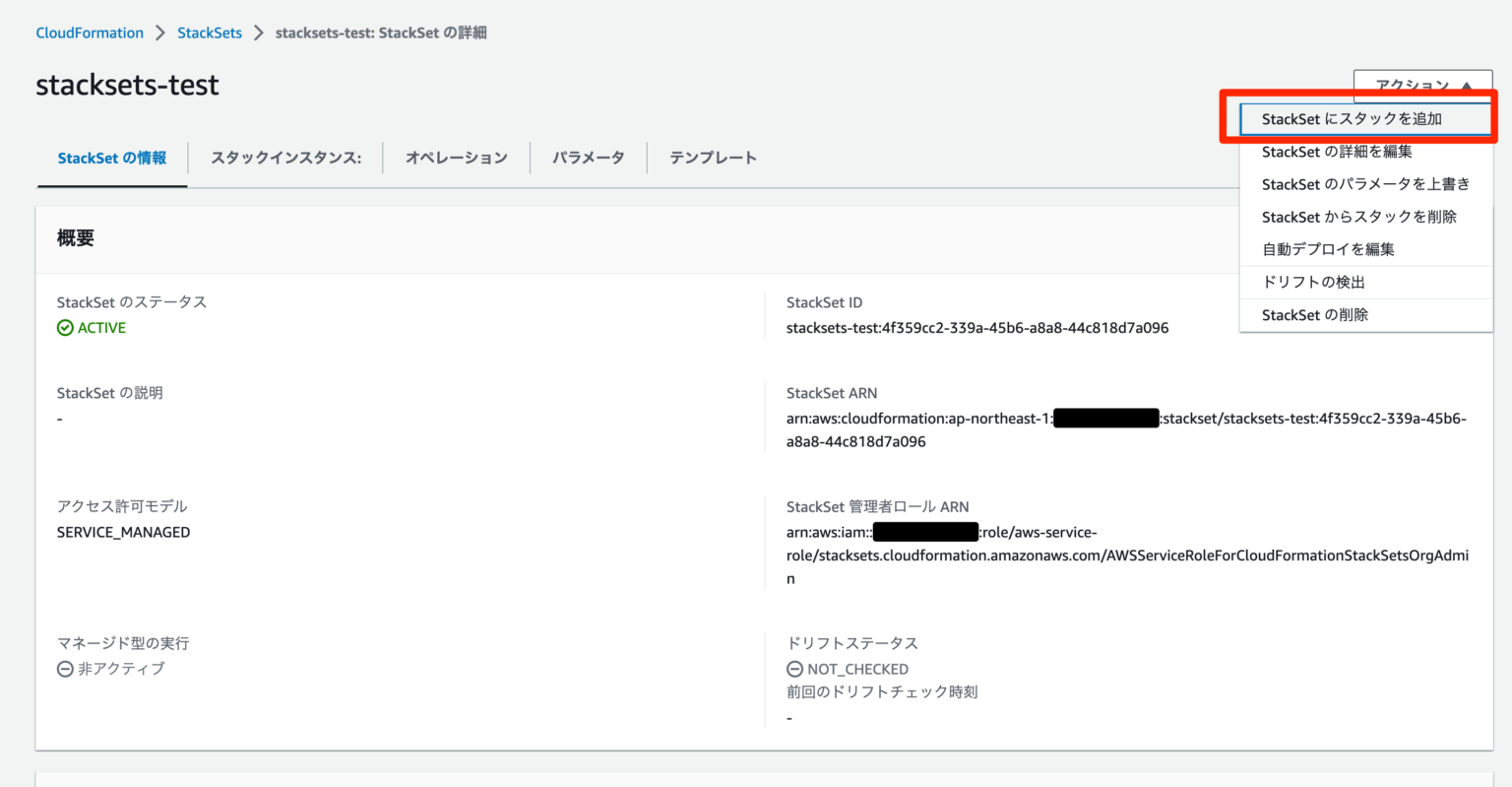The height and width of the screenshot is (787, 1512).
Task: Open the テンプレート tab
Action: click(x=713, y=158)
